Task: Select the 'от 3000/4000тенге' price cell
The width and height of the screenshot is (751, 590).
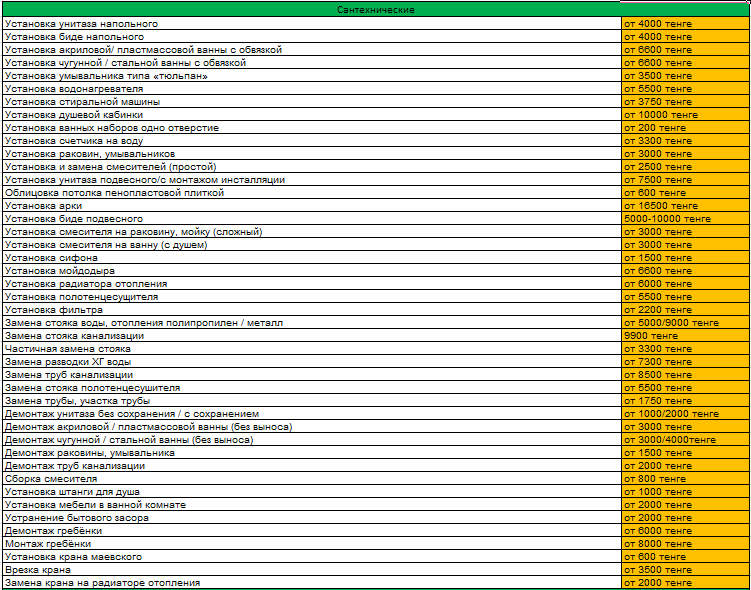Action: [x=685, y=440]
